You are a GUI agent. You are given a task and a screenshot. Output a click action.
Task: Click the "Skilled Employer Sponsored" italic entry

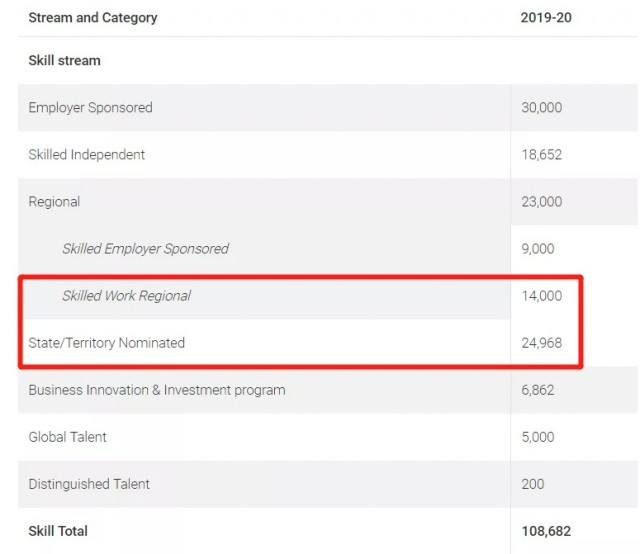pyautogui.click(x=145, y=249)
